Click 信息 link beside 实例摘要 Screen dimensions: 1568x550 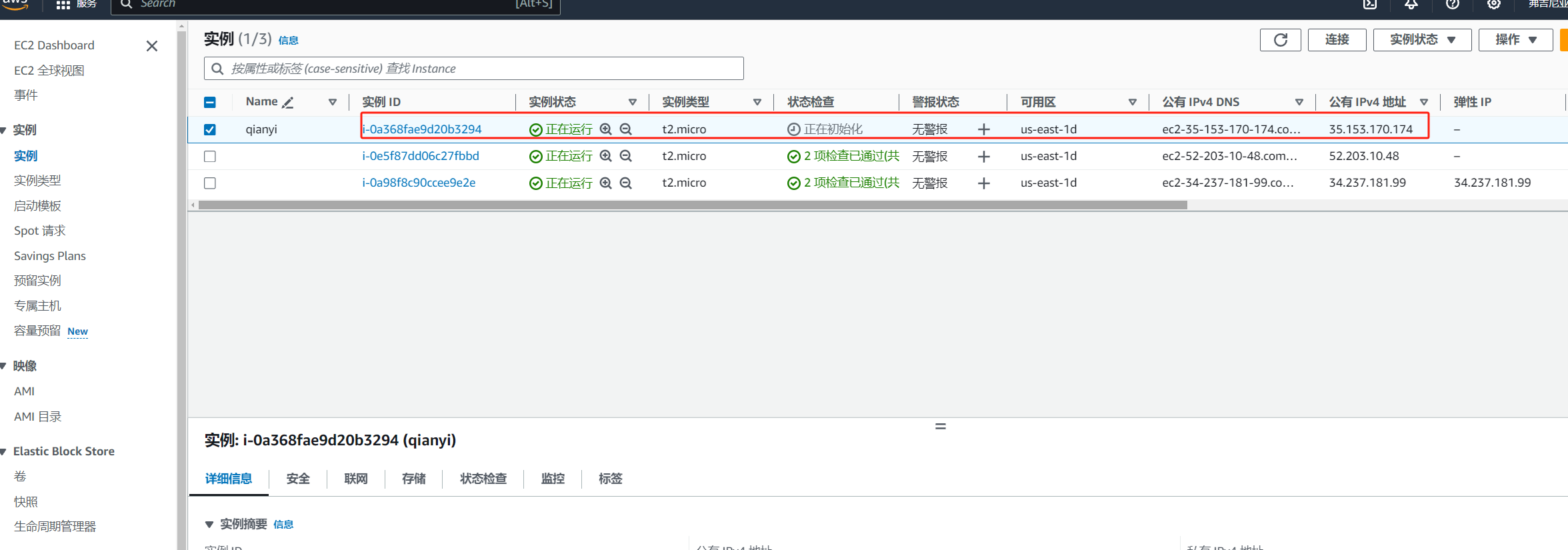coord(283,525)
